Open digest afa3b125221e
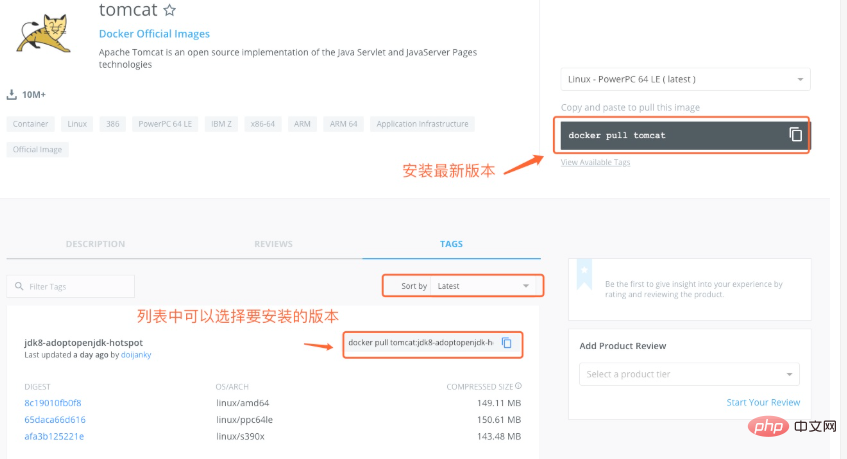The width and height of the screenshot is (847, 459). 54,436
